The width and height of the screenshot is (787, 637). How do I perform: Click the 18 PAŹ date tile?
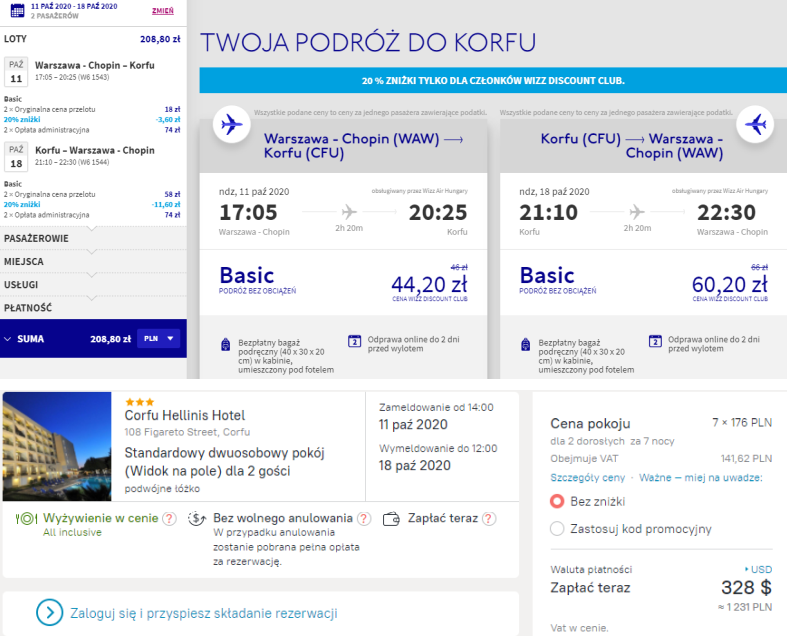[x=16, y=156]
